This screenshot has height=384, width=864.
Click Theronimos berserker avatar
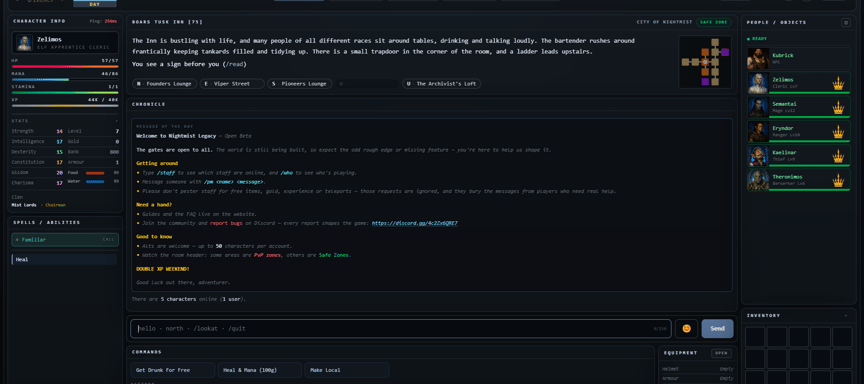758,180
